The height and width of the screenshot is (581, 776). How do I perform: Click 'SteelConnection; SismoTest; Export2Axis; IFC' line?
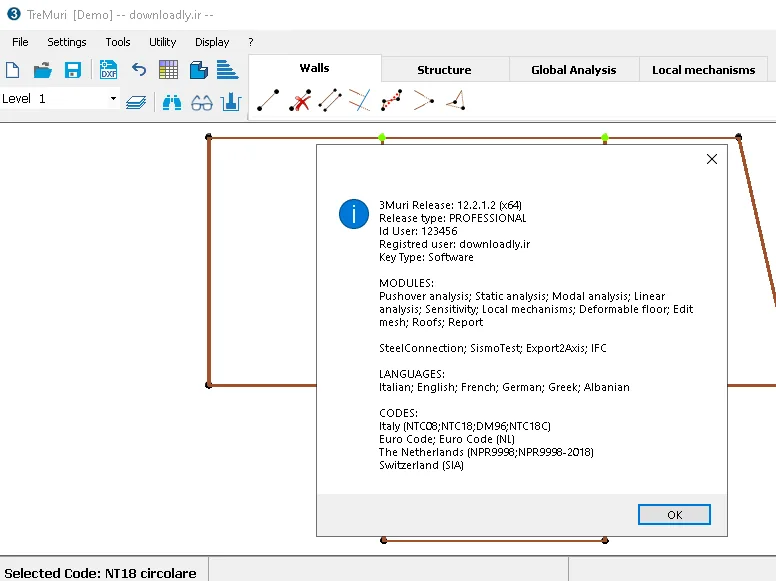point(492,348)
